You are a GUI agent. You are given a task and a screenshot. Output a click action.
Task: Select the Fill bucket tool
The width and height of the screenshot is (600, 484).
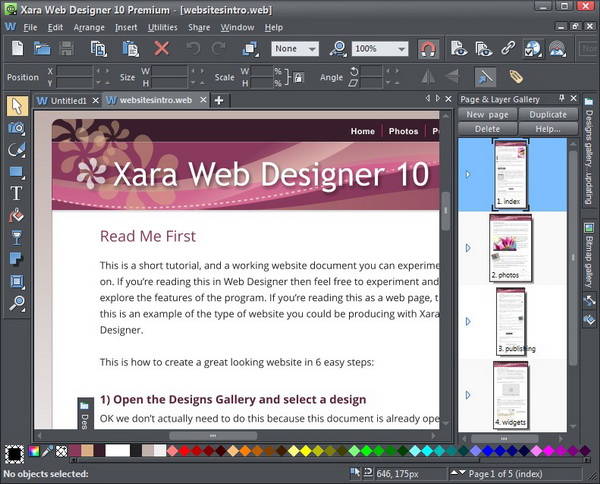click(x=16, y=215)
